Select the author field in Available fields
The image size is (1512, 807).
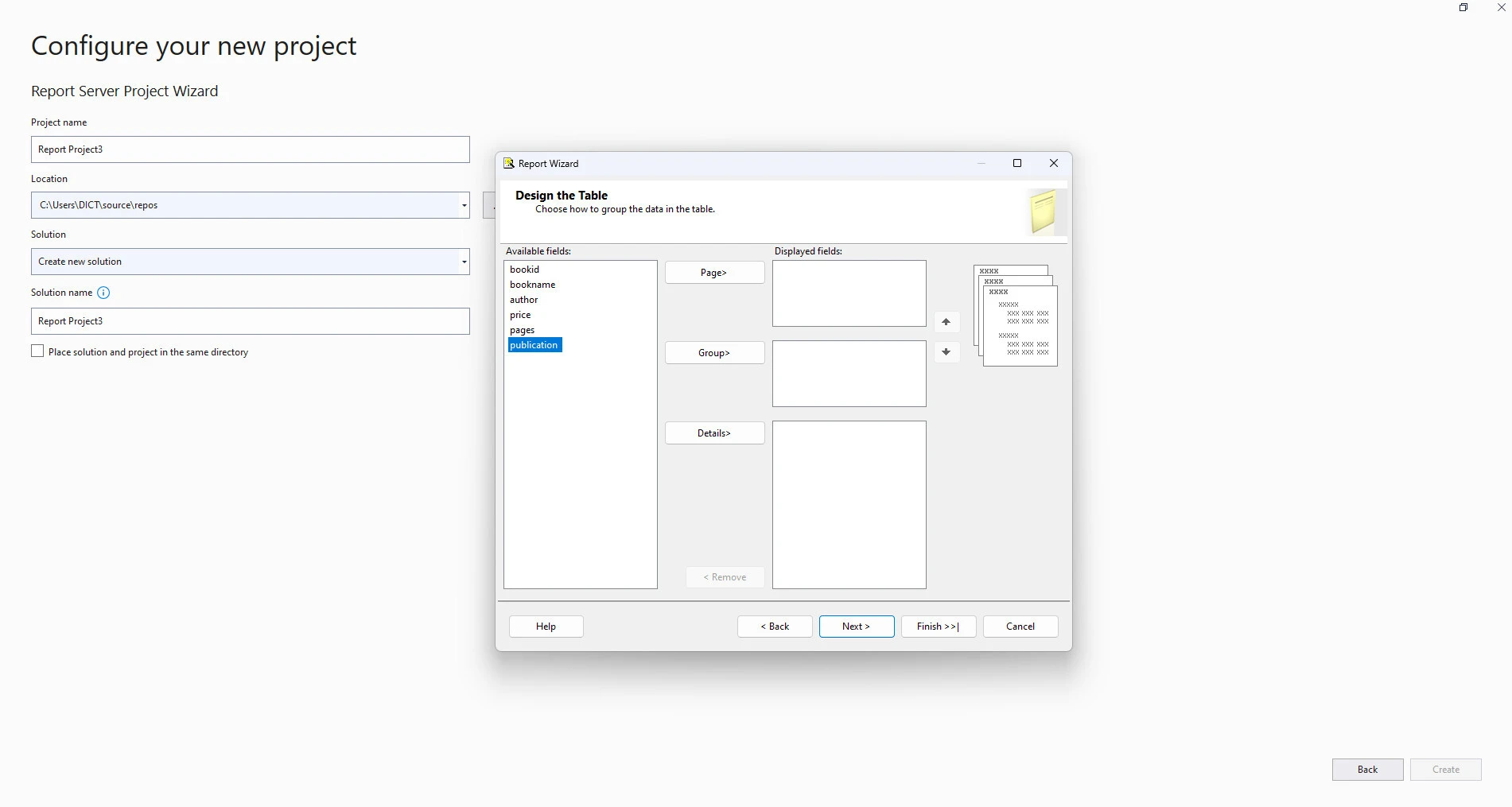coord(523,300)
